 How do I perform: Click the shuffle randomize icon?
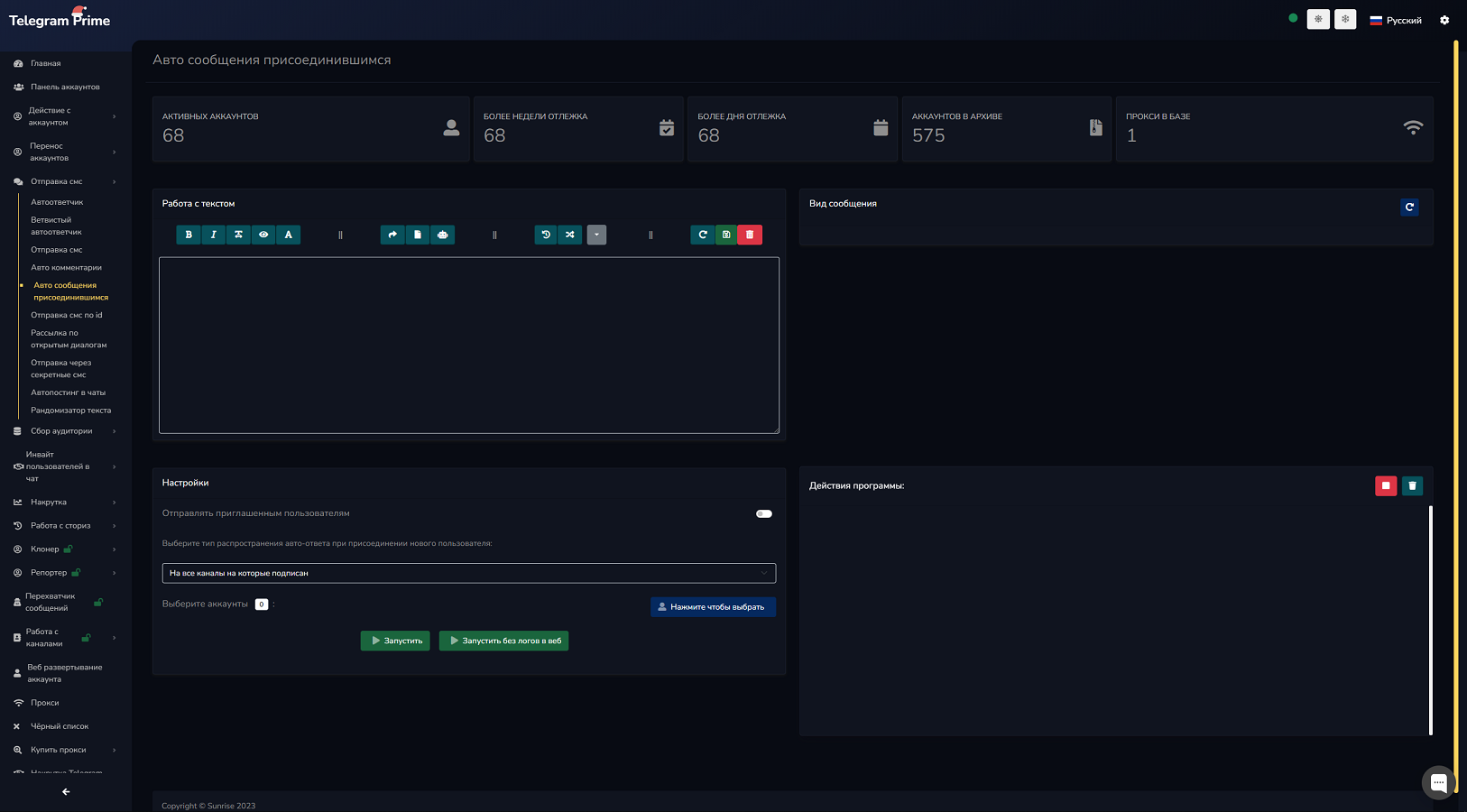click(x=570, y=235)
